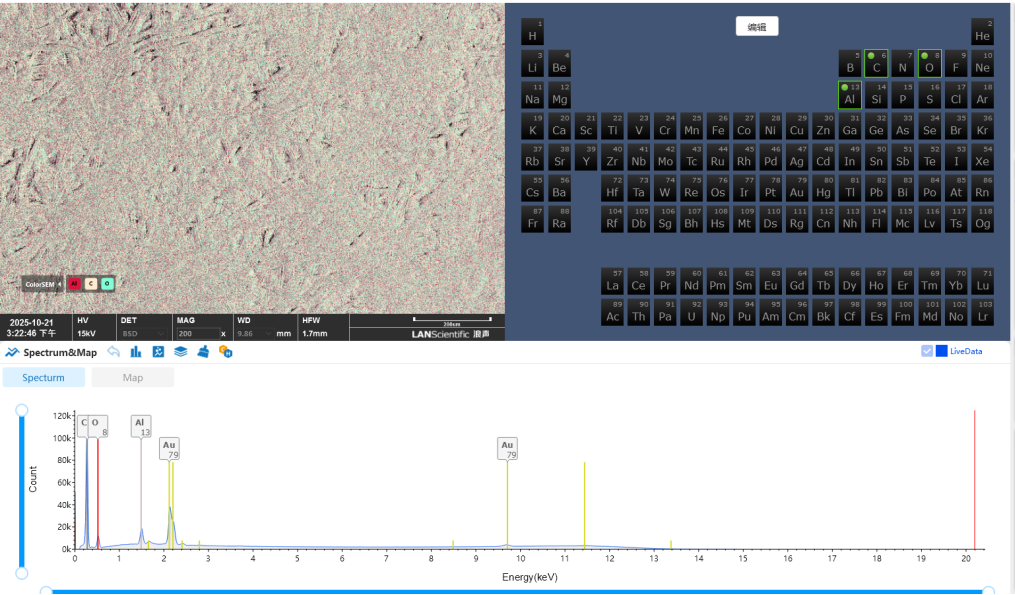Click the green O ColorSEM element badge
Viewport: 1015px width, 595px height.
107,283
